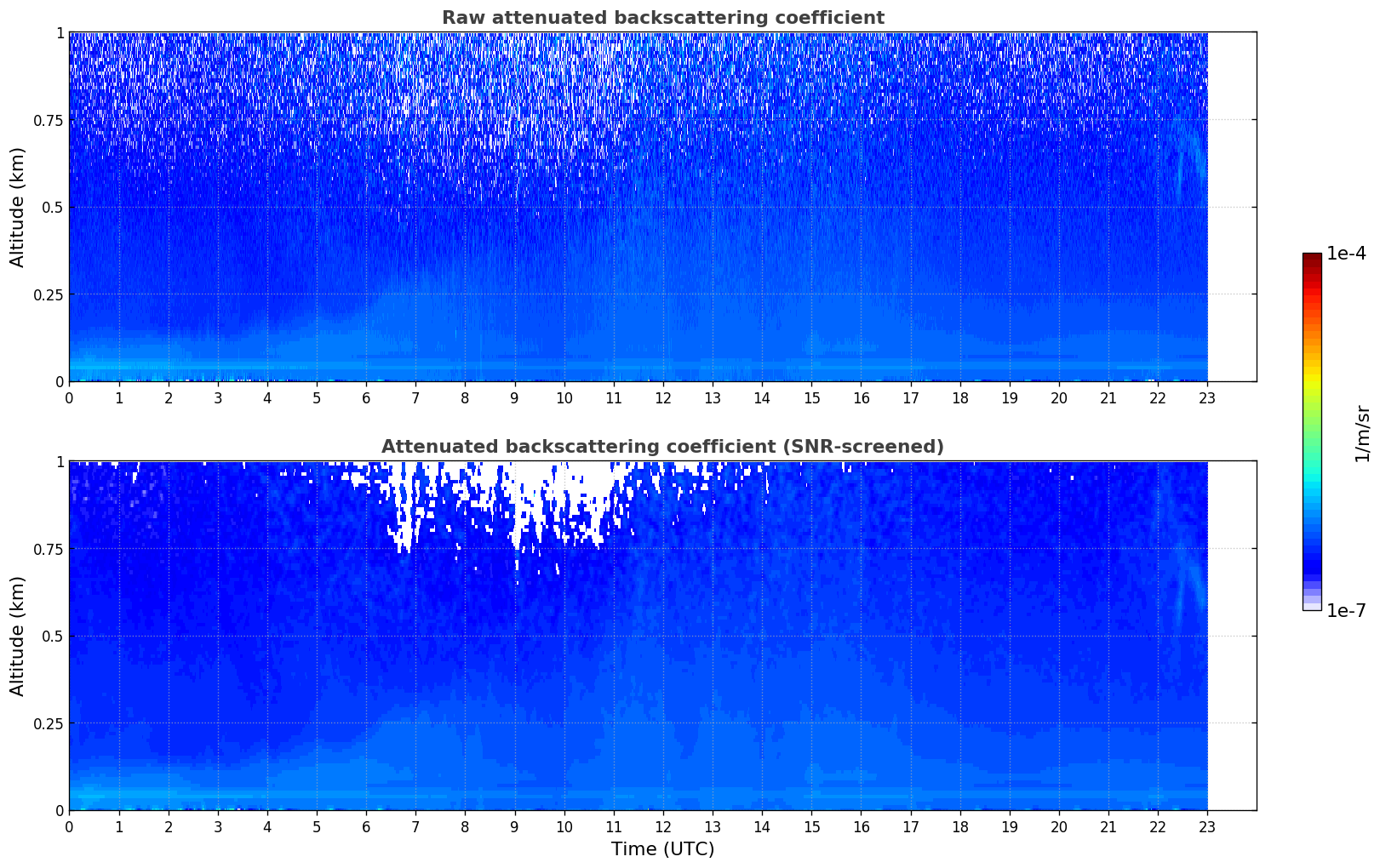The height and width of the screenshot is (868, 1380).
Task: Click the dark red top of the colorbar
Action: [1311, 260]
